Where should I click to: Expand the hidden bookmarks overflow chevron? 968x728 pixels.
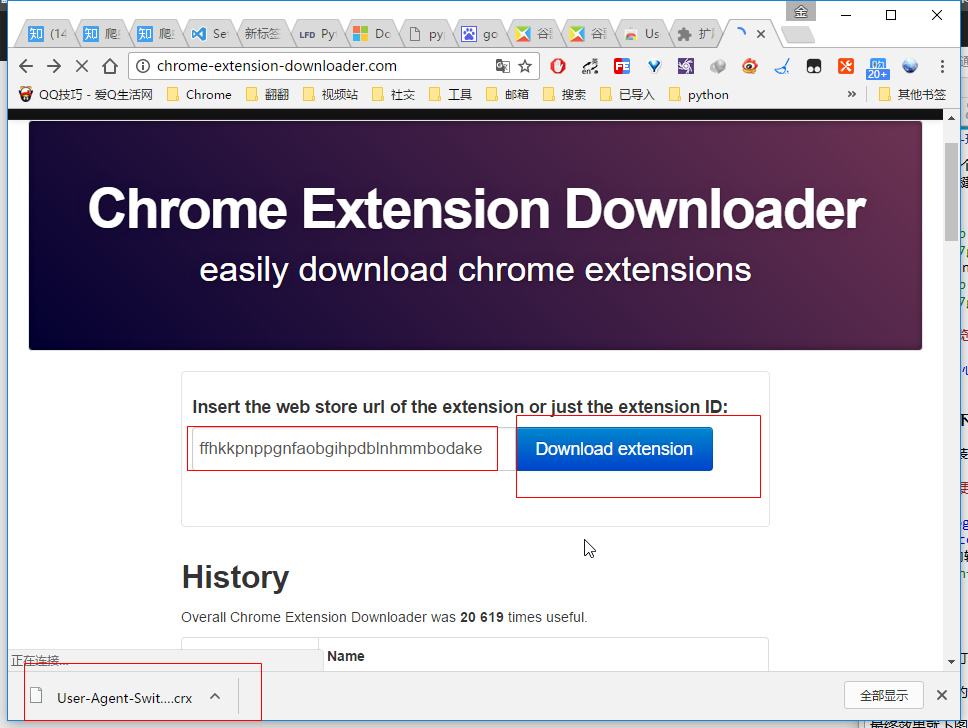(x=852, y=94)
